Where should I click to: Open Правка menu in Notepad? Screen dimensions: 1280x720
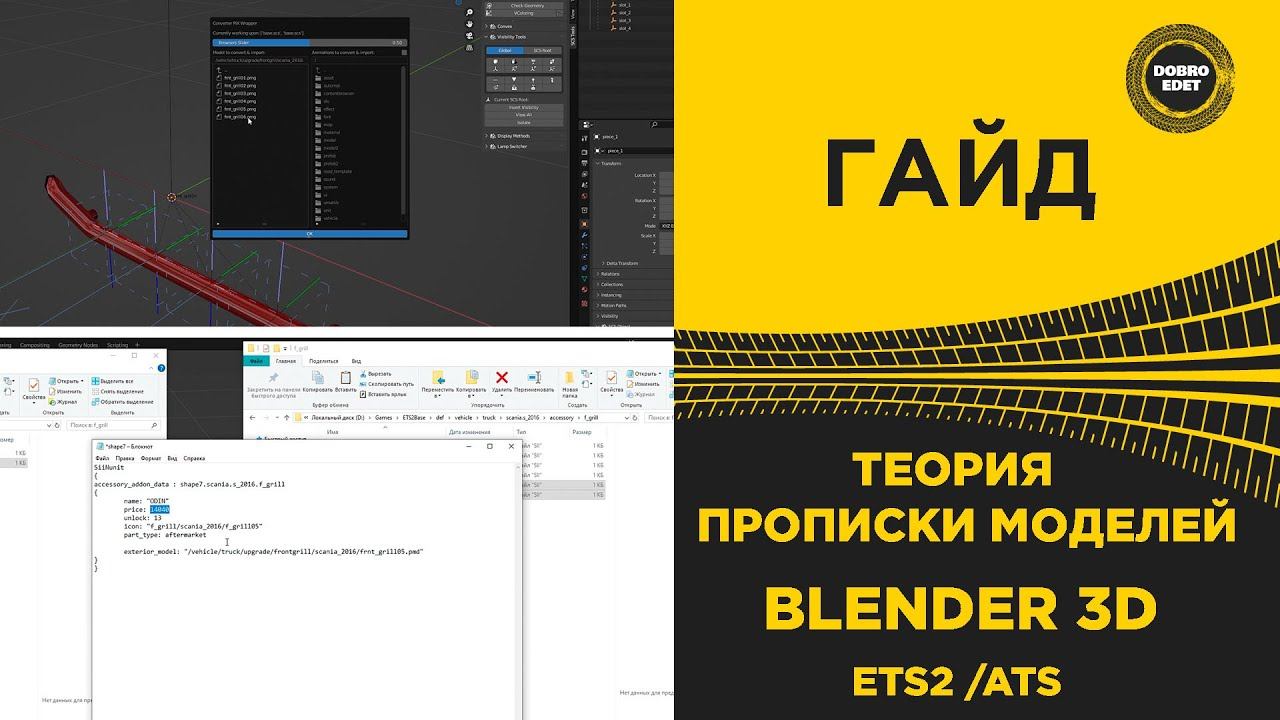pyautogui.click(x=125, y=458)
